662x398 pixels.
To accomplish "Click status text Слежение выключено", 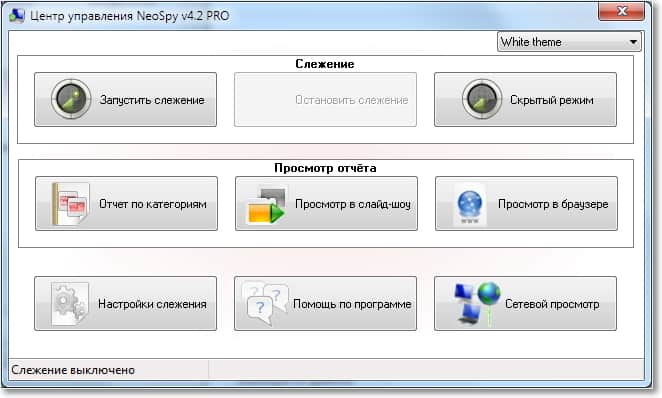I will tap(73, 370).
